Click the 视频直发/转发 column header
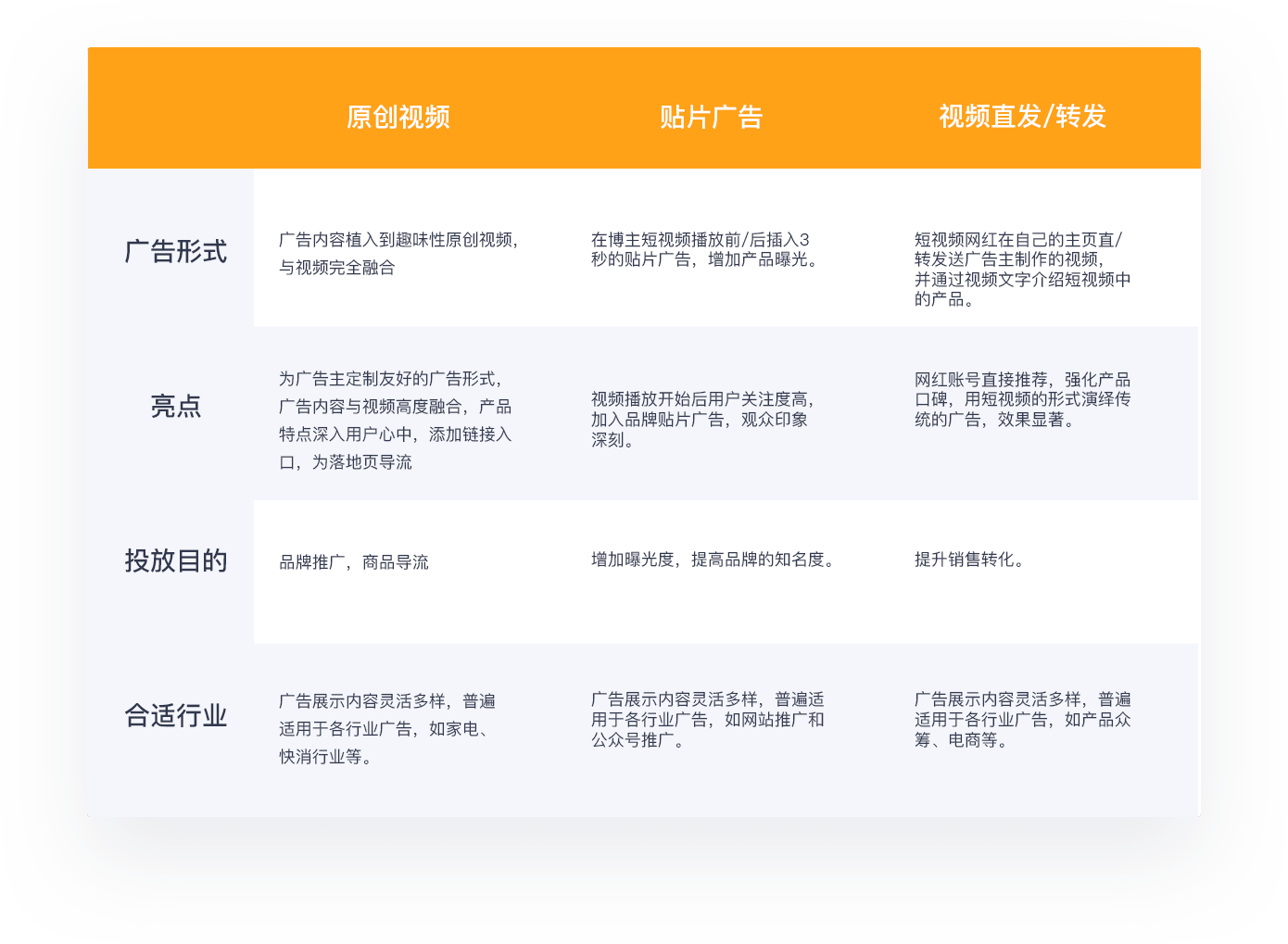This screenshot has width=1288, height=944. point(1022,117)
